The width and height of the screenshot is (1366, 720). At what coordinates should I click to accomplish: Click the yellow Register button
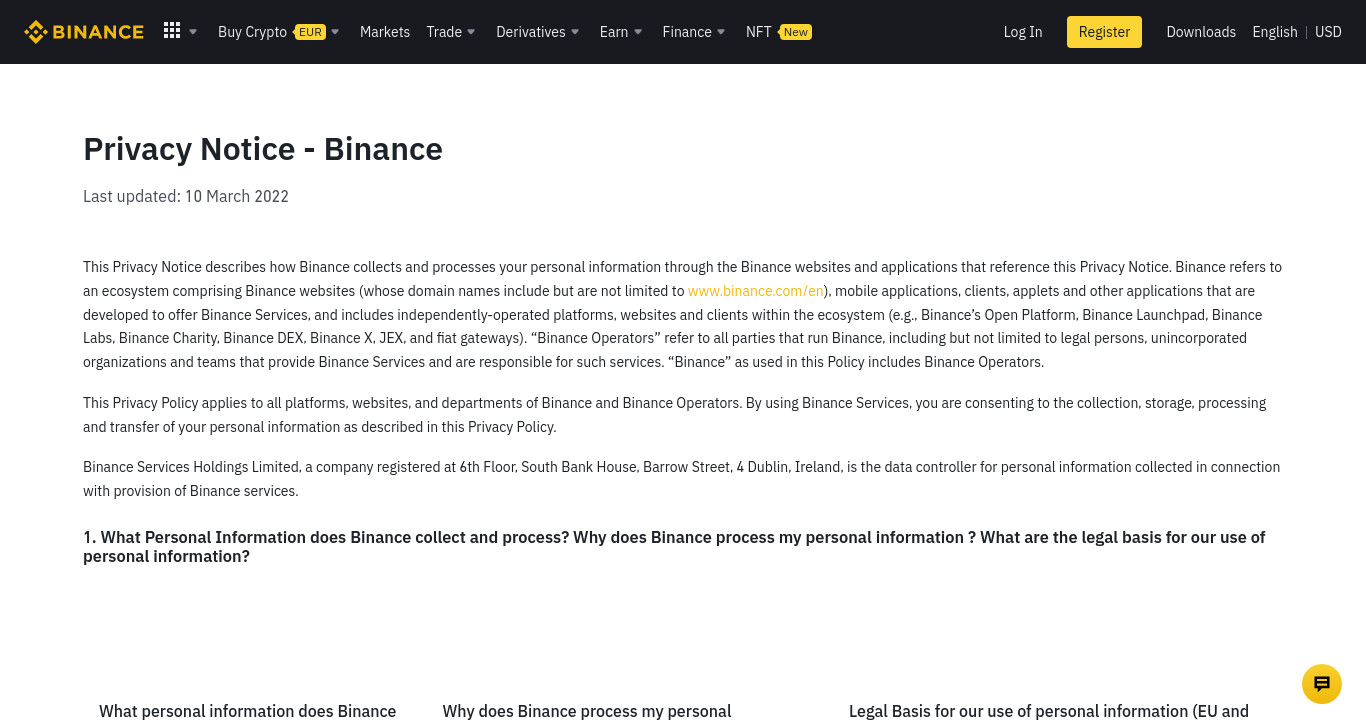pos(1104,32)
